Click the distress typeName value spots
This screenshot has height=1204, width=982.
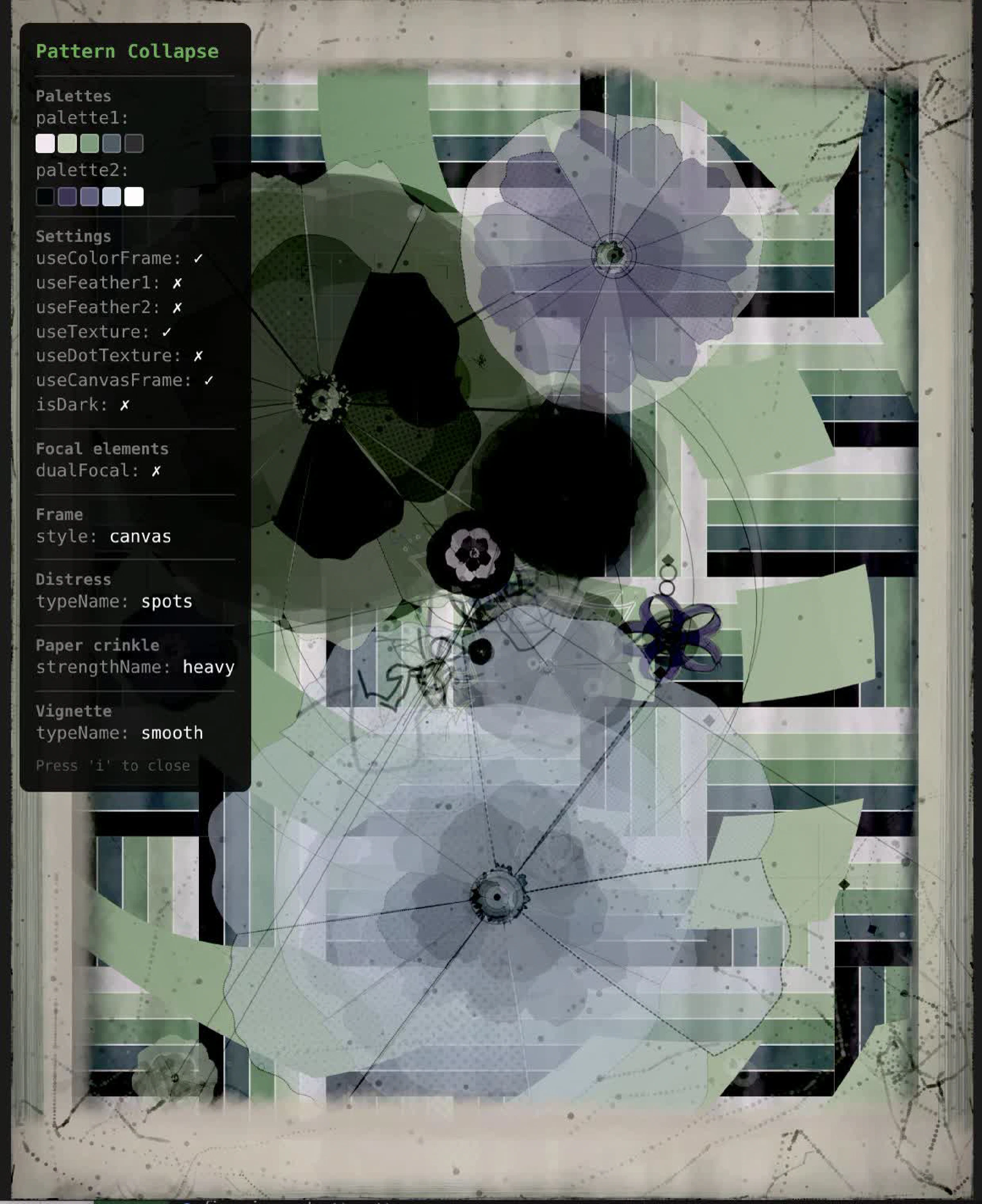click(x=167, y=602)
